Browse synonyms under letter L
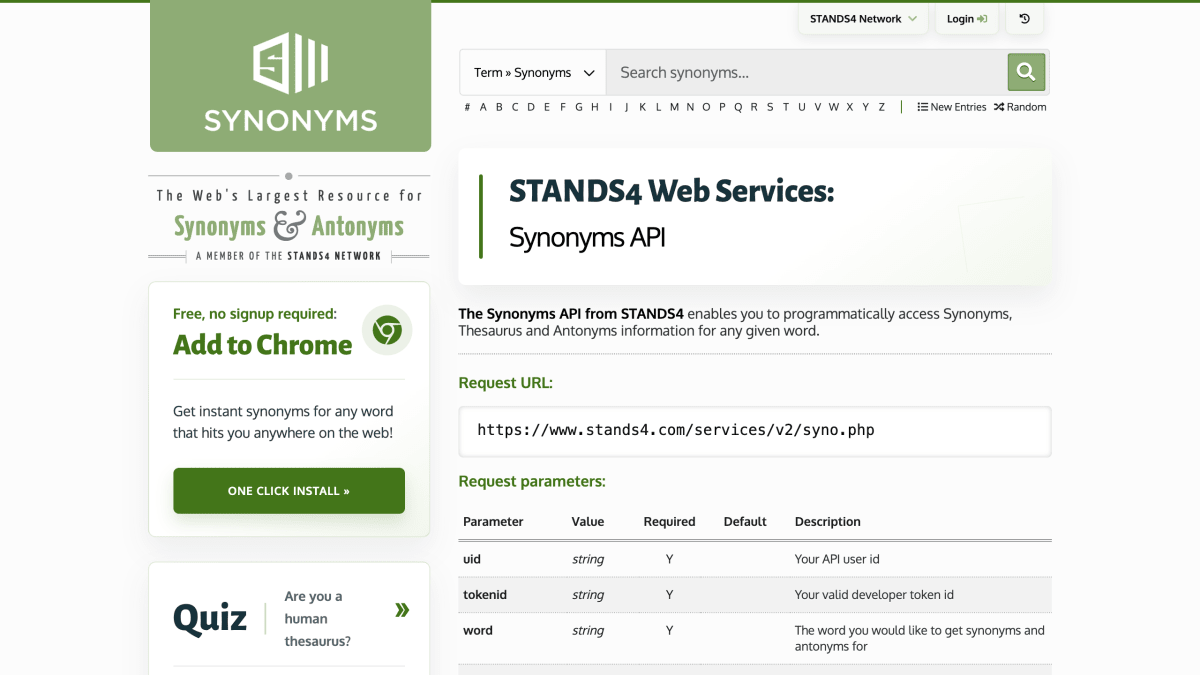Screen dimensions: 1200x675 coord(658,107)
